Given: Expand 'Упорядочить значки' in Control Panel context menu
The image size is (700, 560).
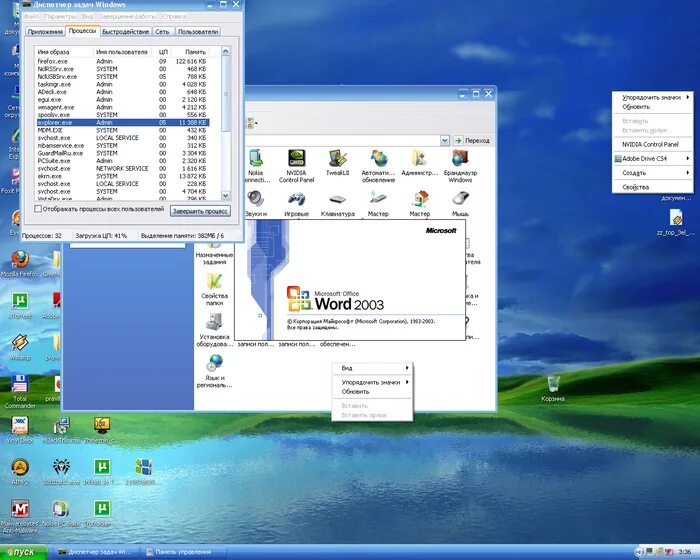Looking at the screenshot, I should coord(373,382).
